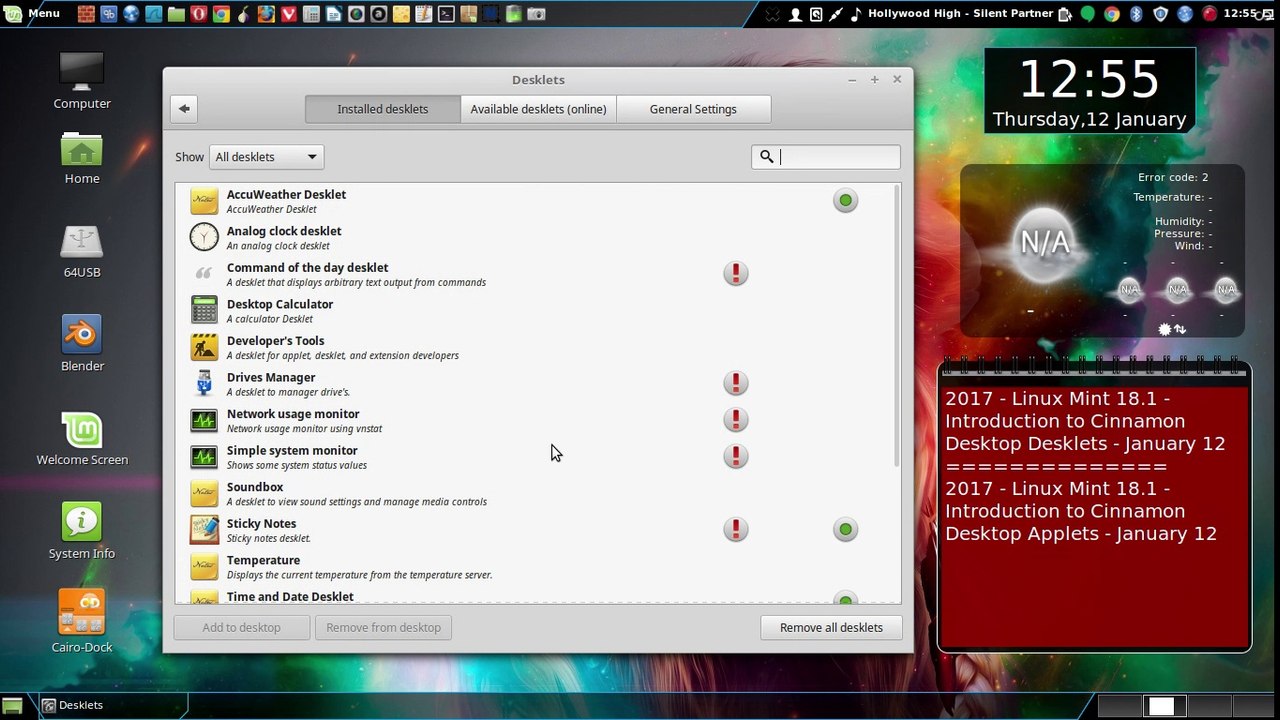Click the Chrome tray icon
The height and width of the screenshot is (720, 1280).
click(x=1112, y=14)
